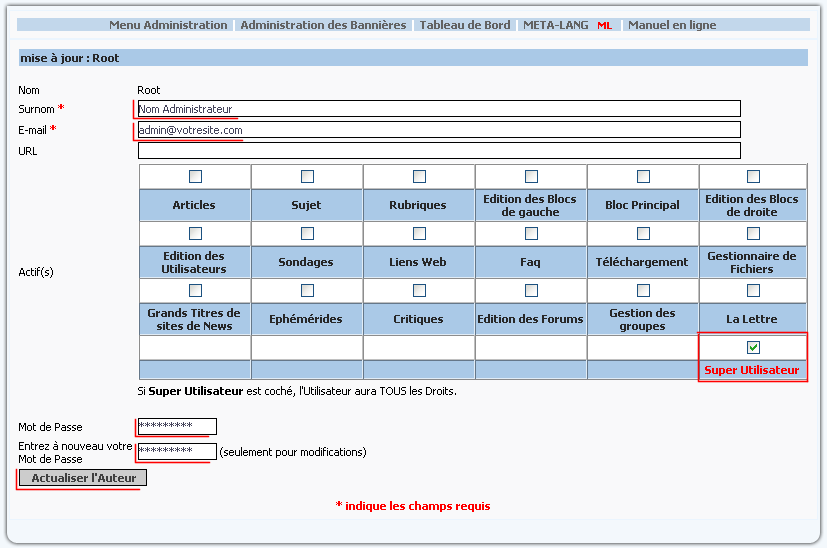
Task: Click the Téléchargement header cell
Action: pyautogui.click(x=642, y=262)
